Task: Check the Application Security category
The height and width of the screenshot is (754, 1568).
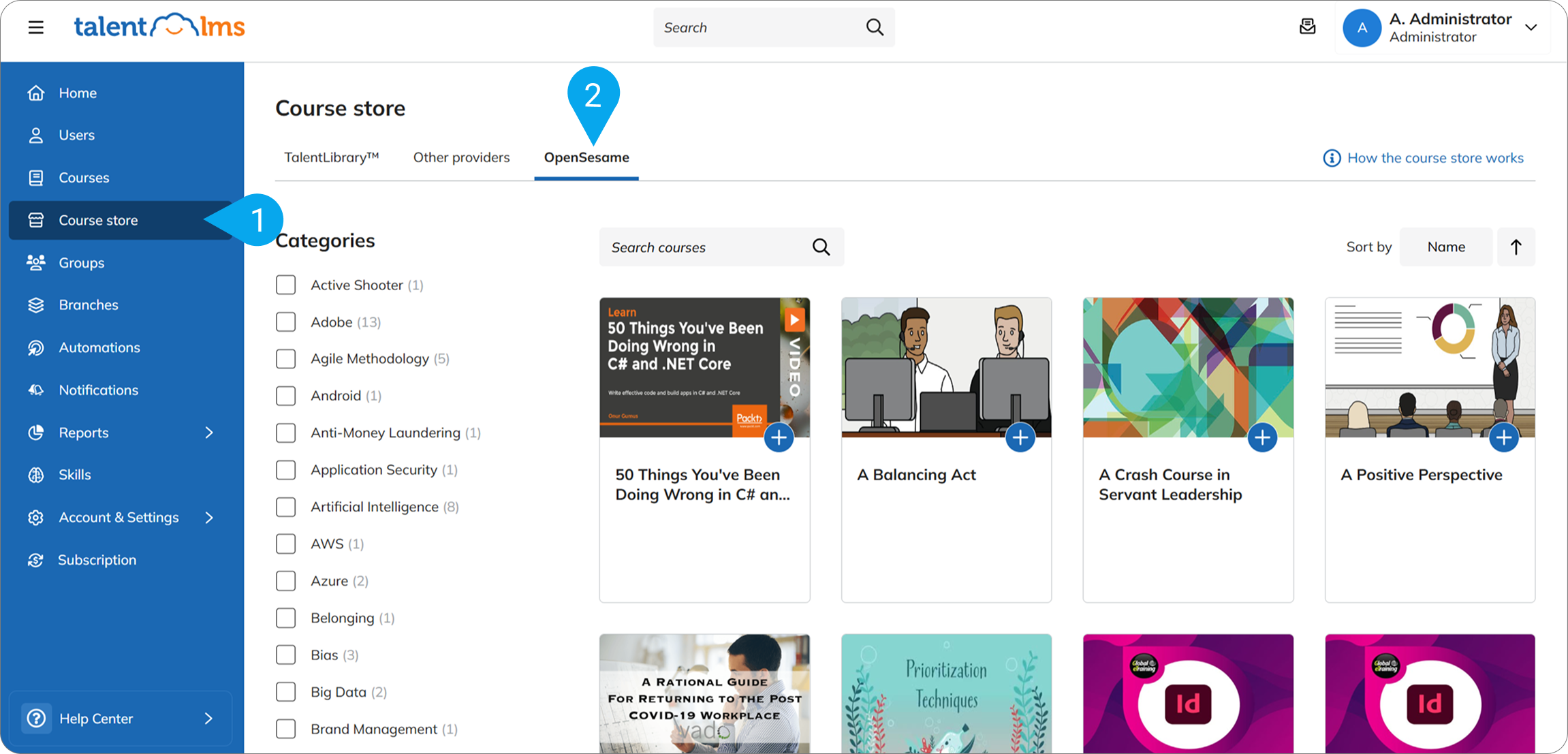Action: (x=286, y=470)
